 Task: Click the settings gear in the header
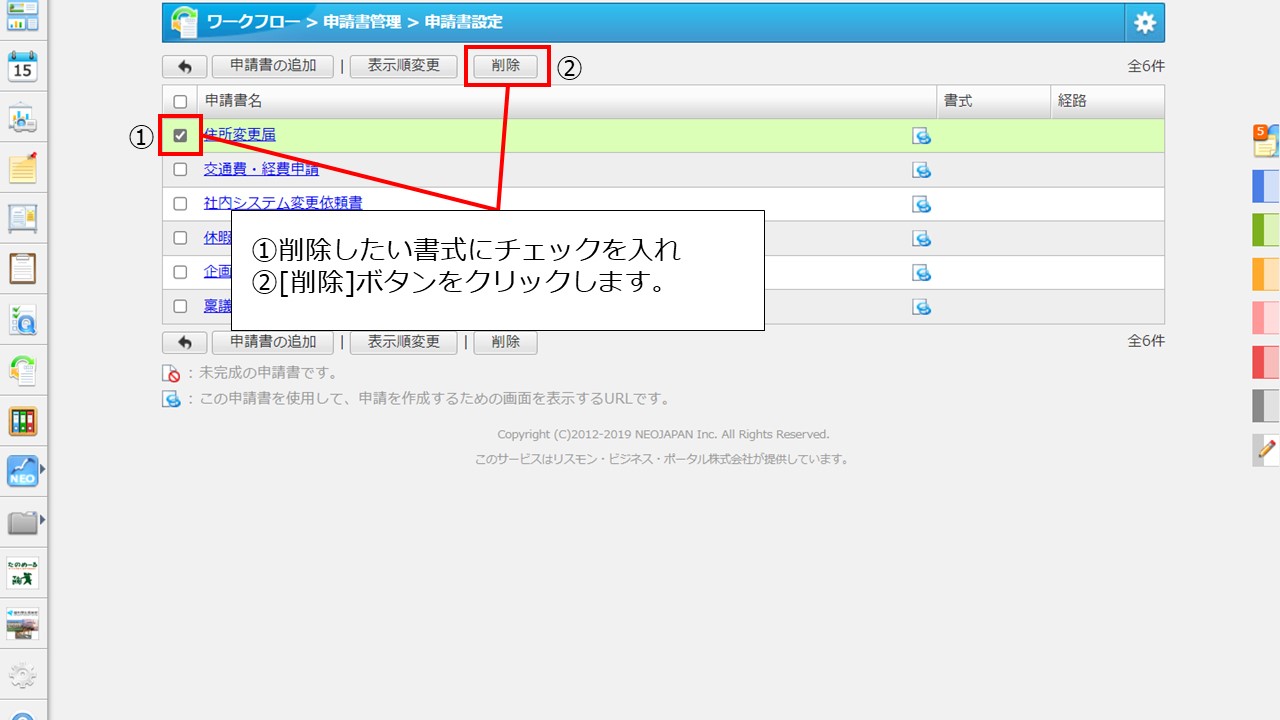coord(1144,22)
